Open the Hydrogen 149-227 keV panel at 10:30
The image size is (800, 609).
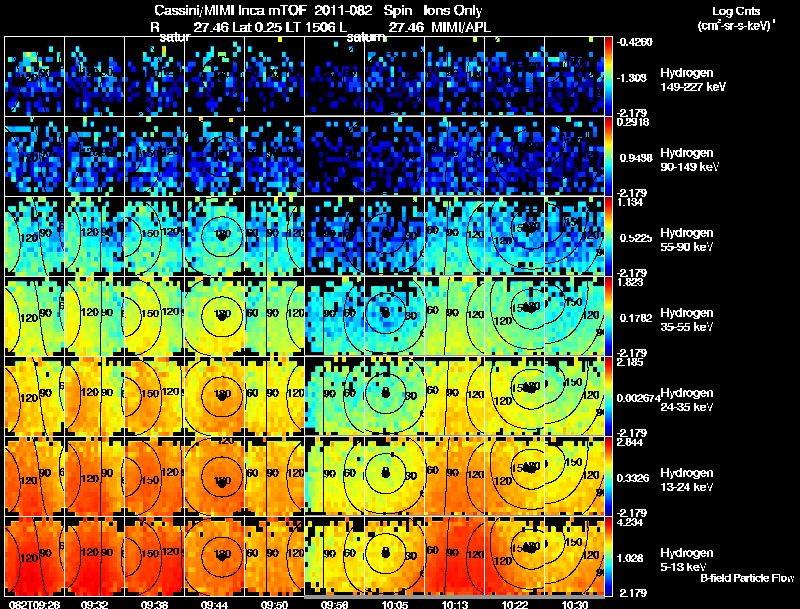574,76
